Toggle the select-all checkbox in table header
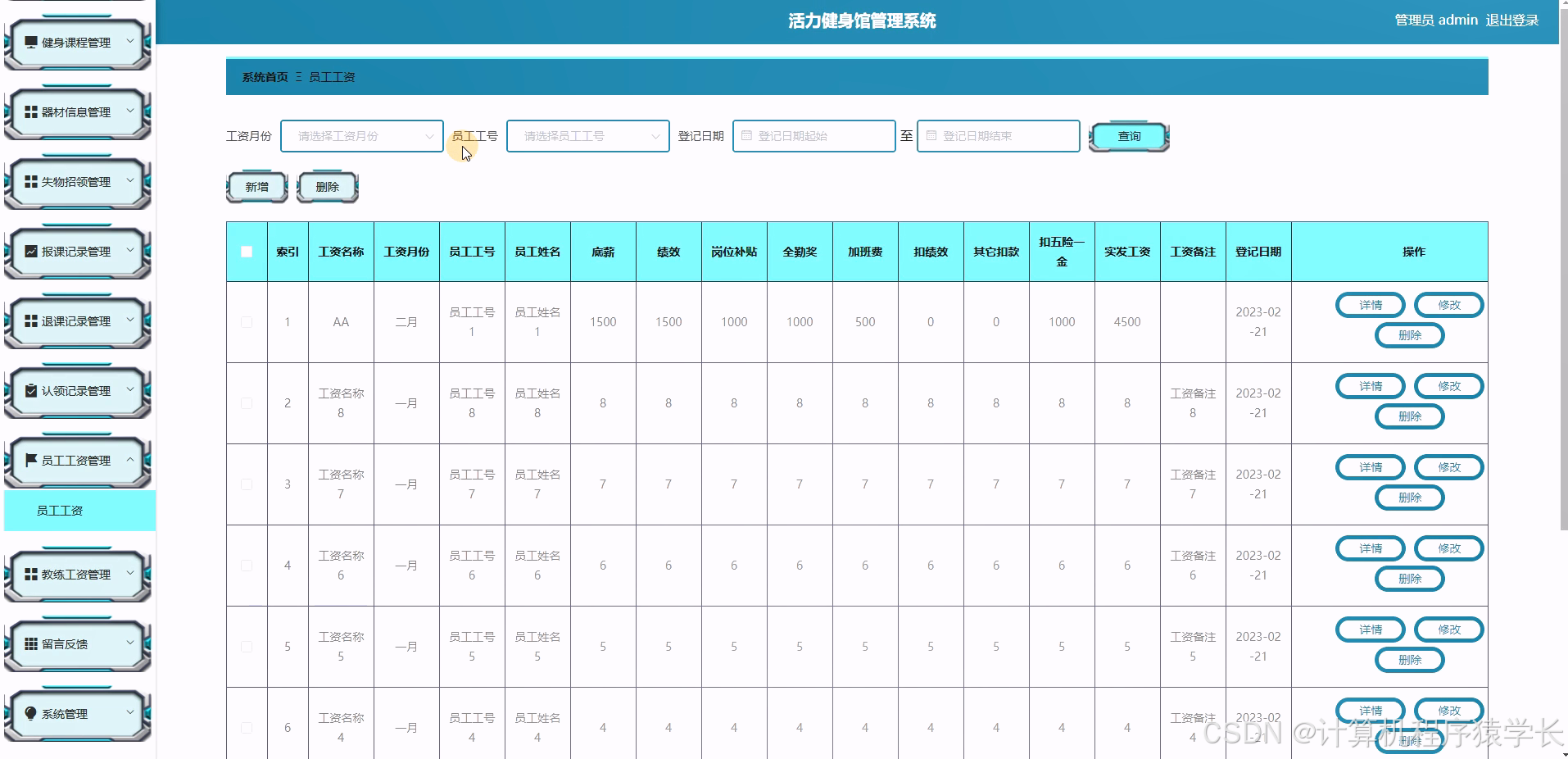The width and height of the screenshot is (1568, 759). coord(247,252)
